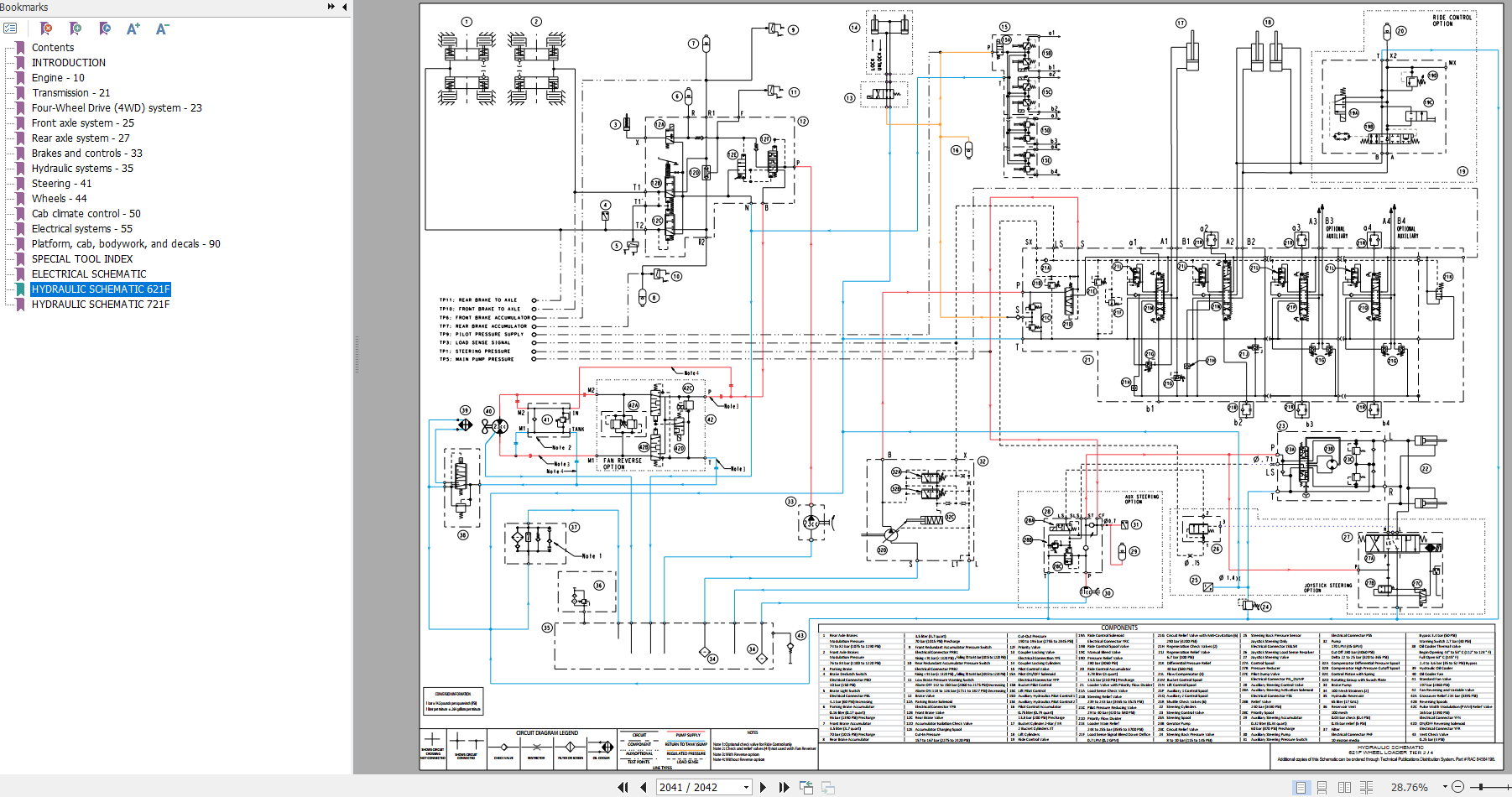Open Four-Wheel Drive (4WD) system - 23 bookmark
Viewport: 1512px width, 797px height.
pyautogui.click(x=117, y=108)
